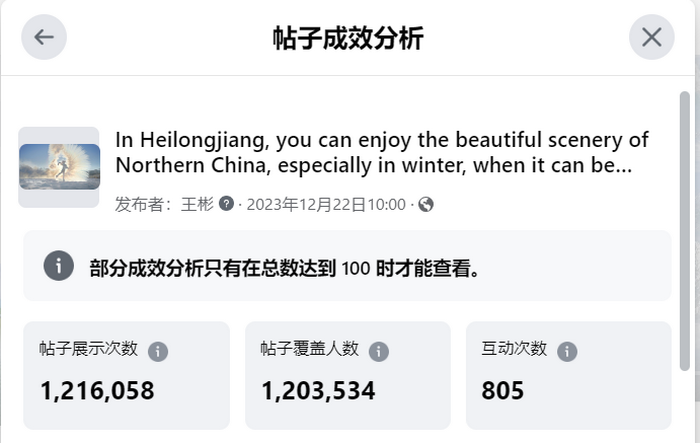Click the impressions value 1,216,058
Image resolution: width=700 pixels, height=443 pixels.
point(97,391)
